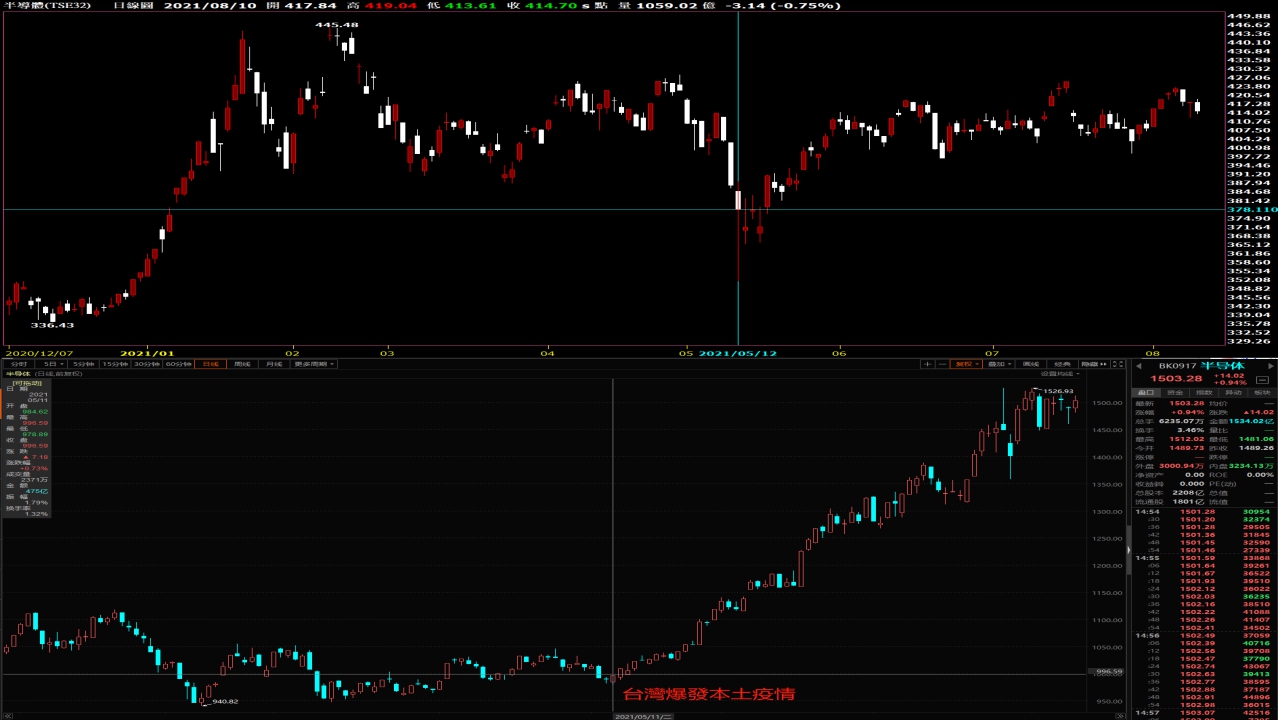Click the minus zoom-out chart icon
Screen dimensions: 1279x720
pyautogui.click(x=943, y=364)
